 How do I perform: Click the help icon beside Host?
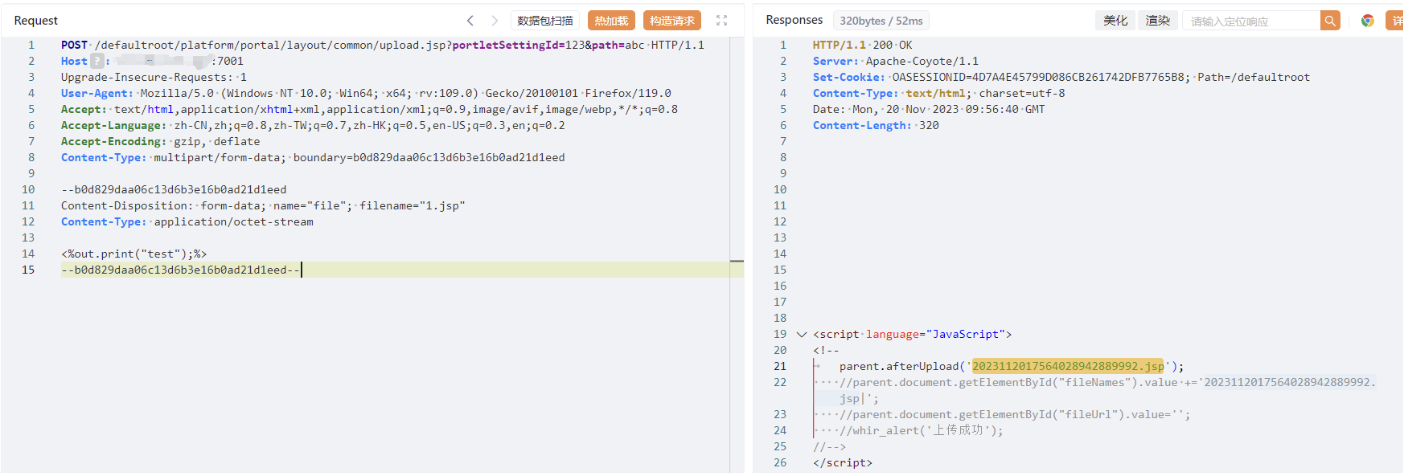98,61
